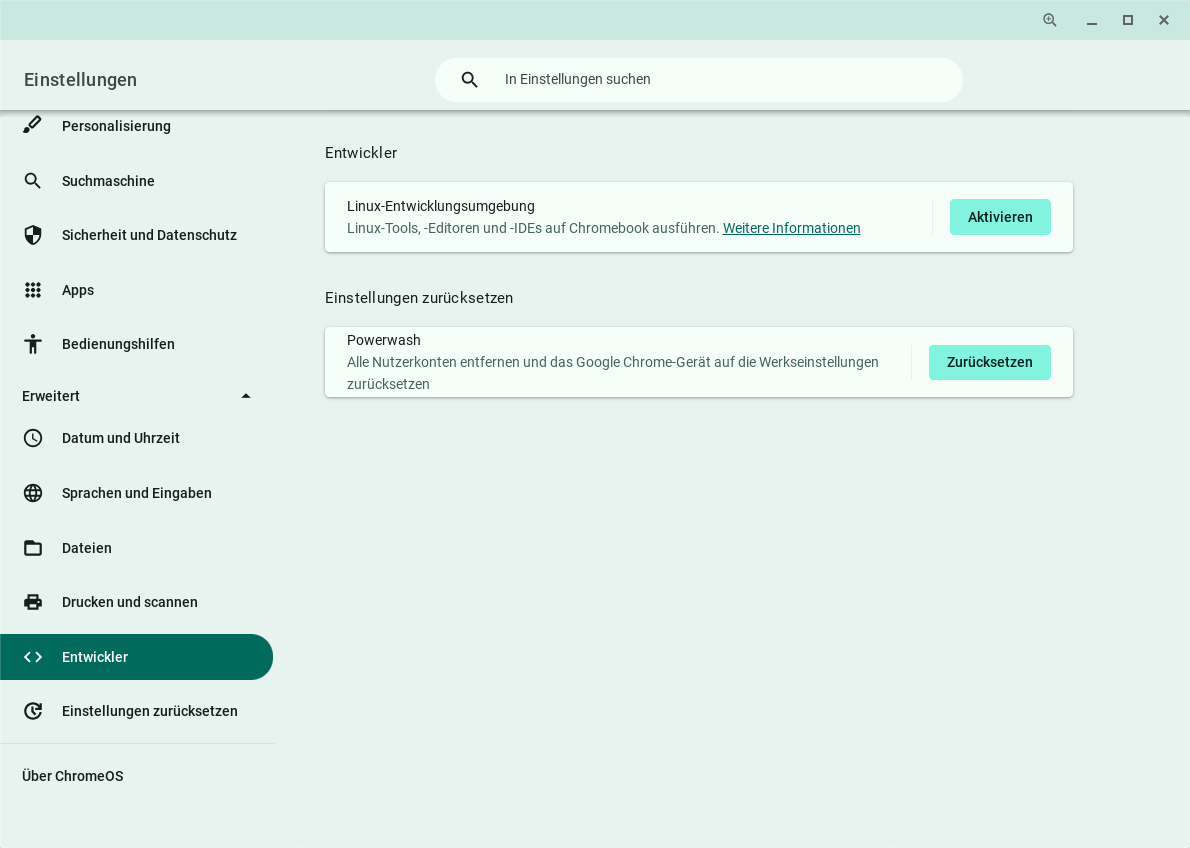1190x848 pixels.
Task: Click the globe icon for Sprachen und Eingaben
Action: [33, 493]
